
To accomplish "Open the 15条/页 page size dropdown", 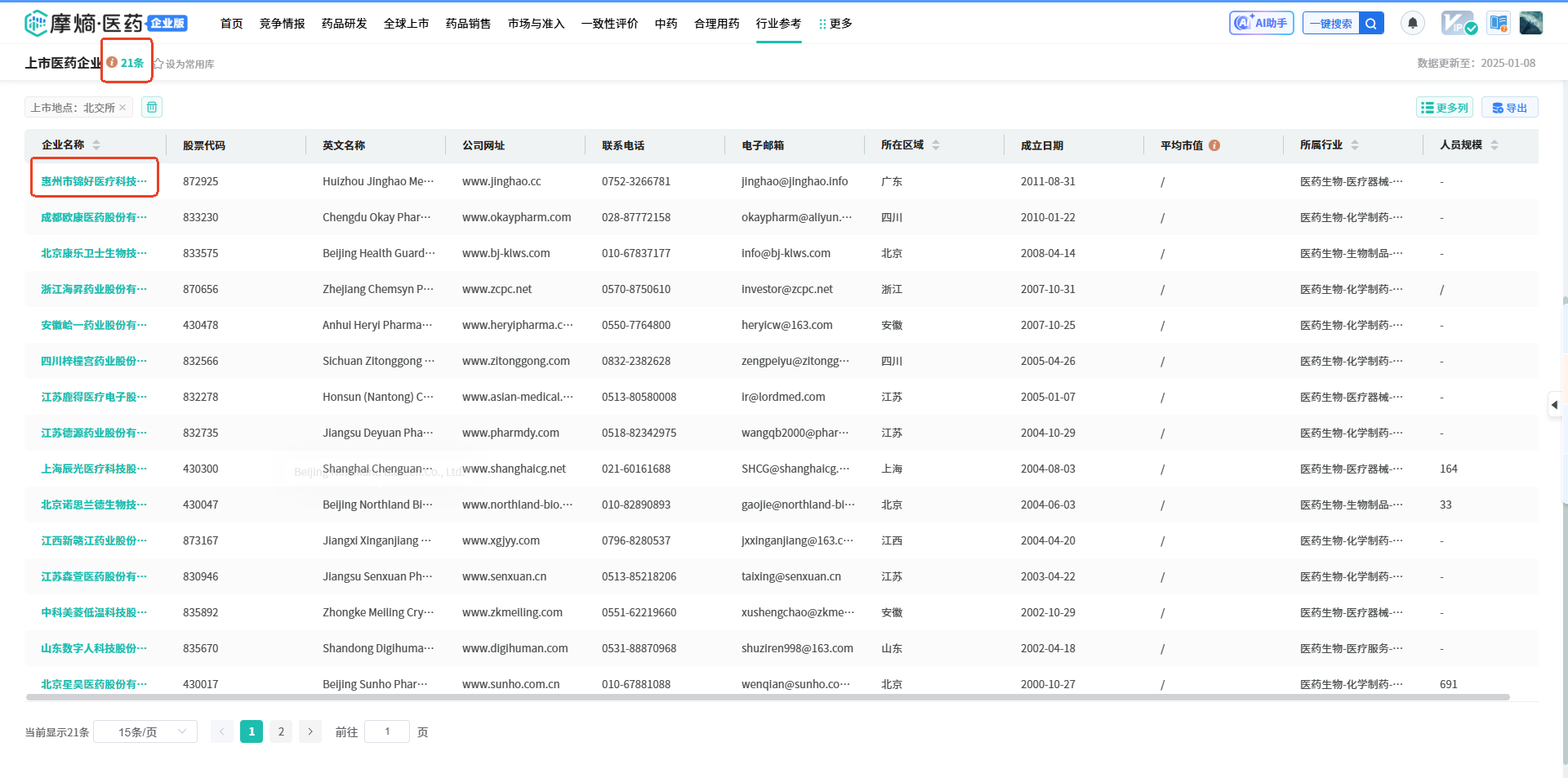I will pyautogui.click(x=145, y=731).
